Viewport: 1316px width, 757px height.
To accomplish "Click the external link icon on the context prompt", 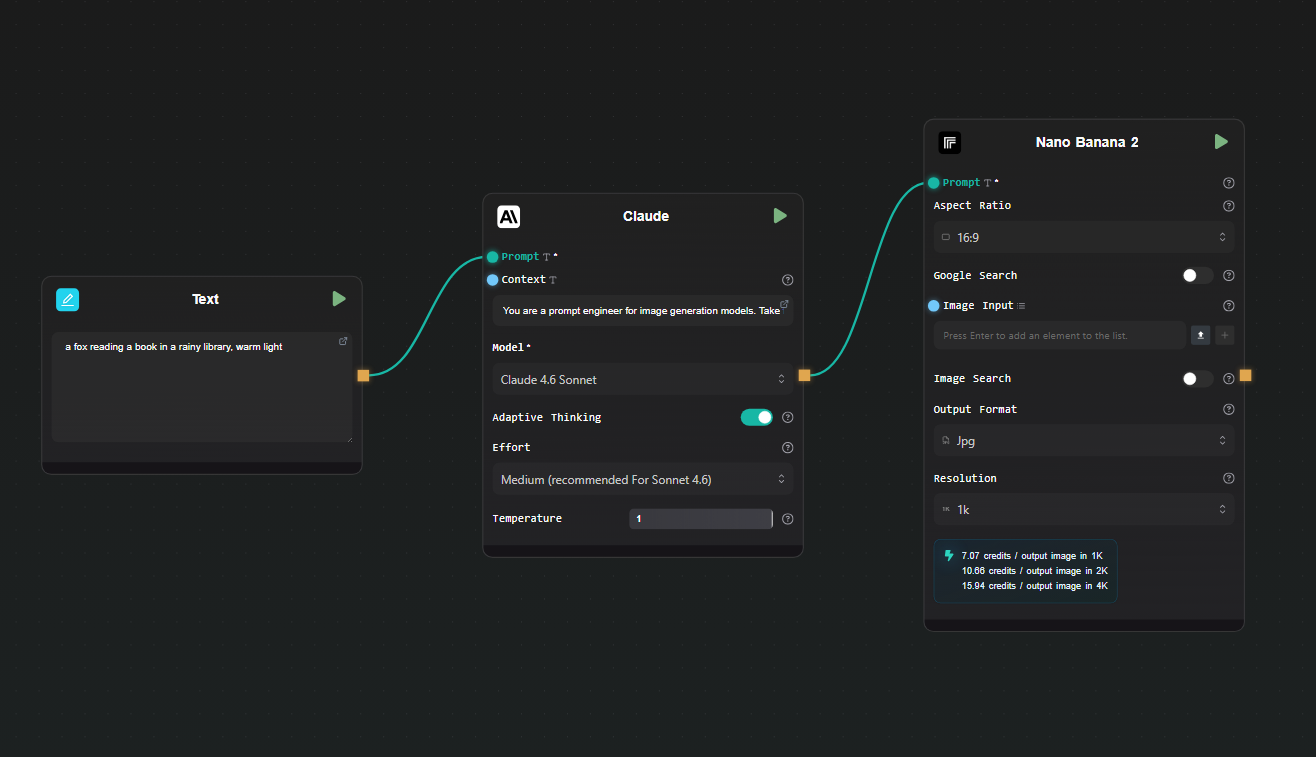I will (x=784, y=303).
